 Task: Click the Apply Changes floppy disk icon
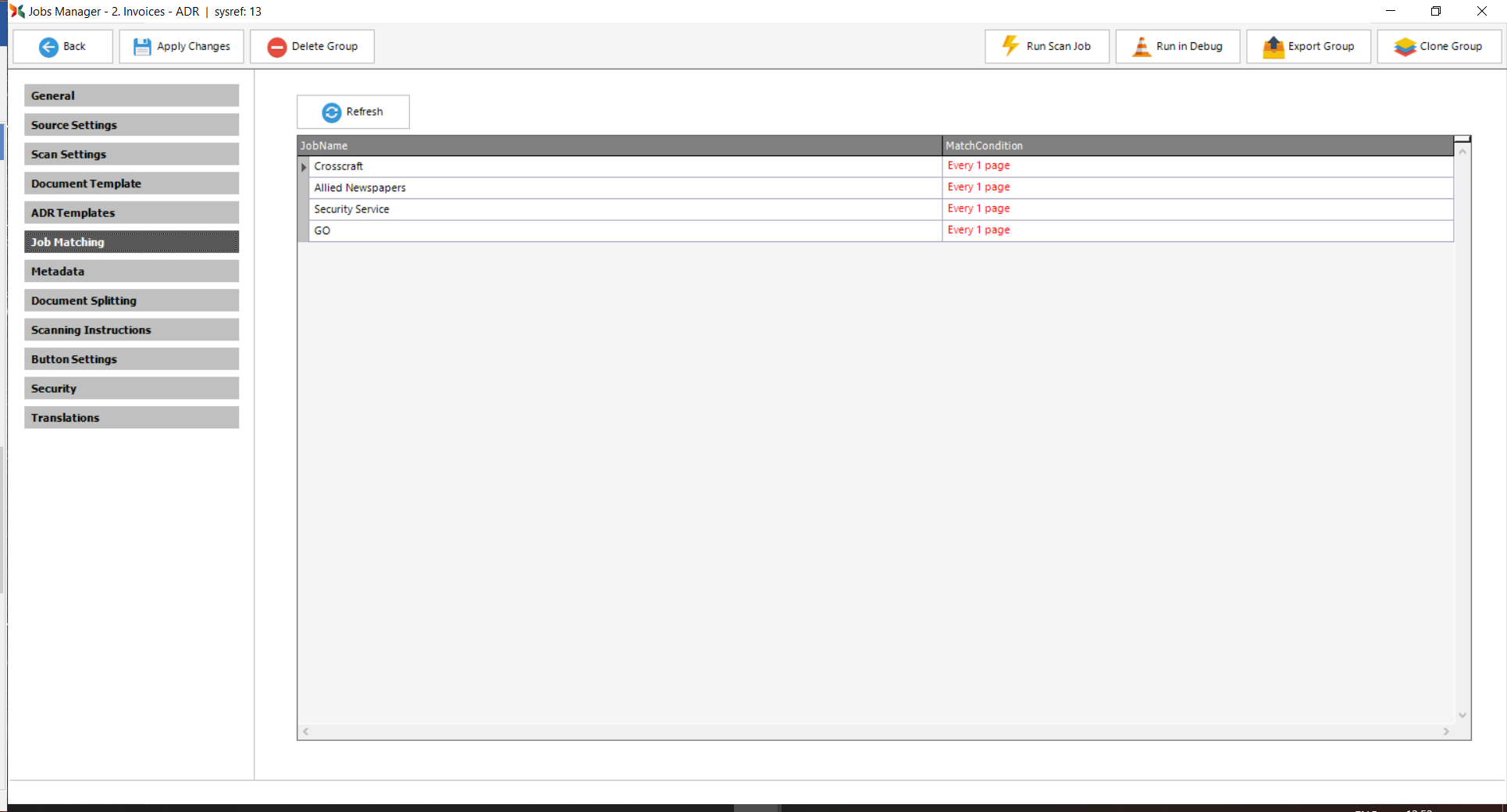pos(142,47)
